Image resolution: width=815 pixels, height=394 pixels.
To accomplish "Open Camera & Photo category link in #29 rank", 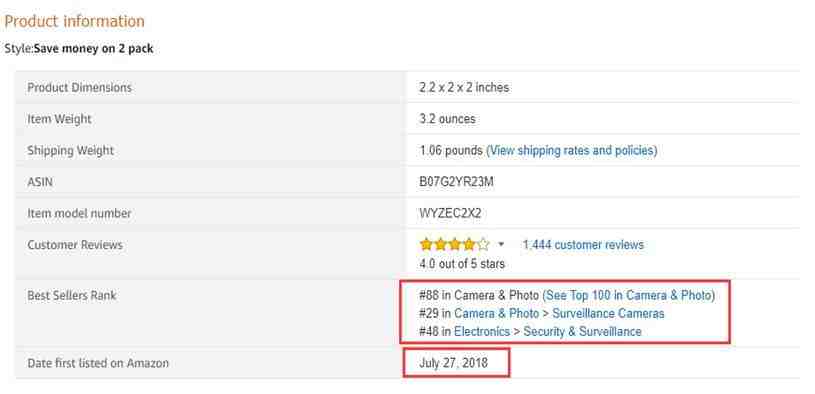I will click(x=496, y=314).
